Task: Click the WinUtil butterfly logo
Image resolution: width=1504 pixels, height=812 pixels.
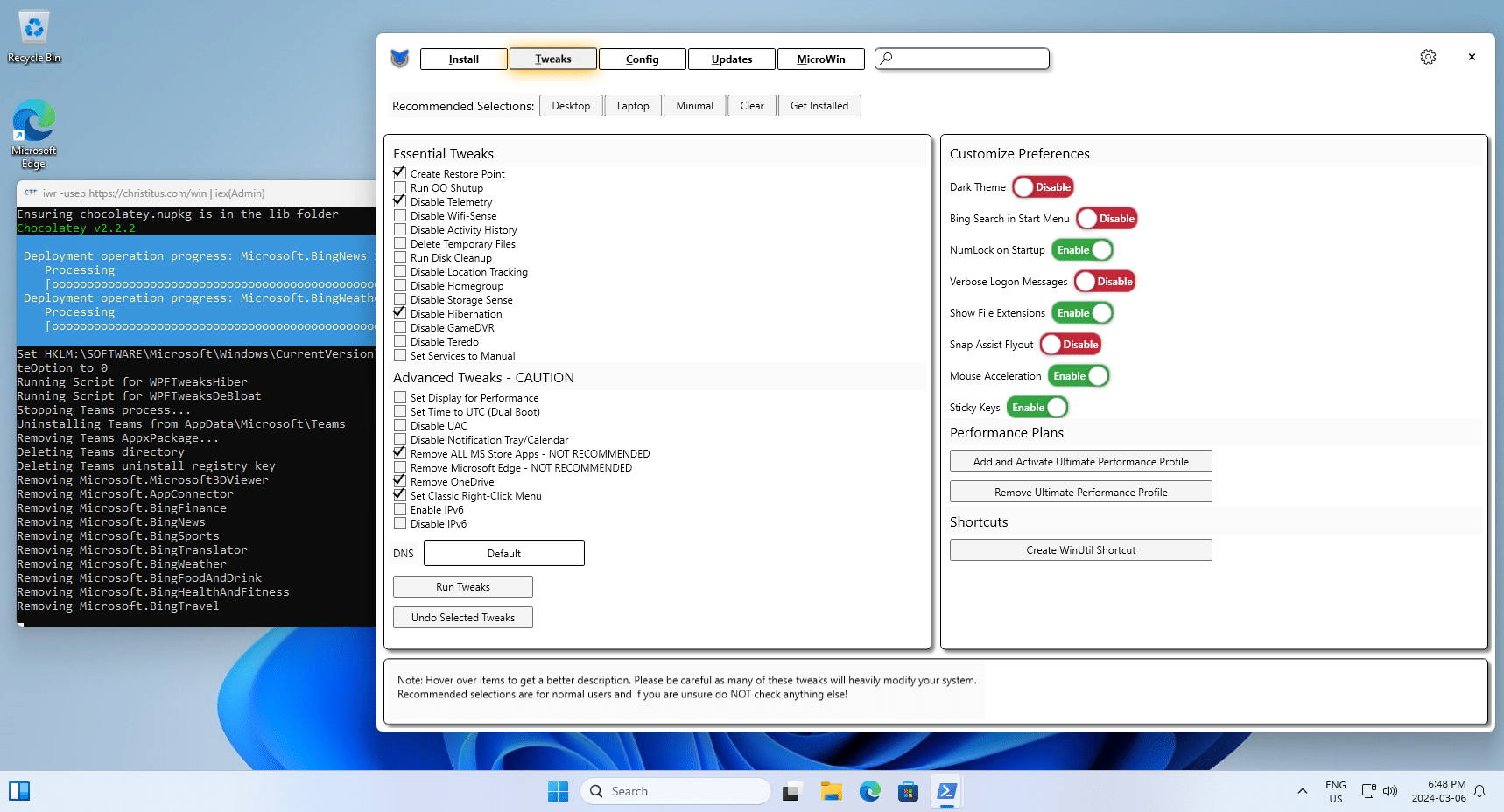Action: 399,59
